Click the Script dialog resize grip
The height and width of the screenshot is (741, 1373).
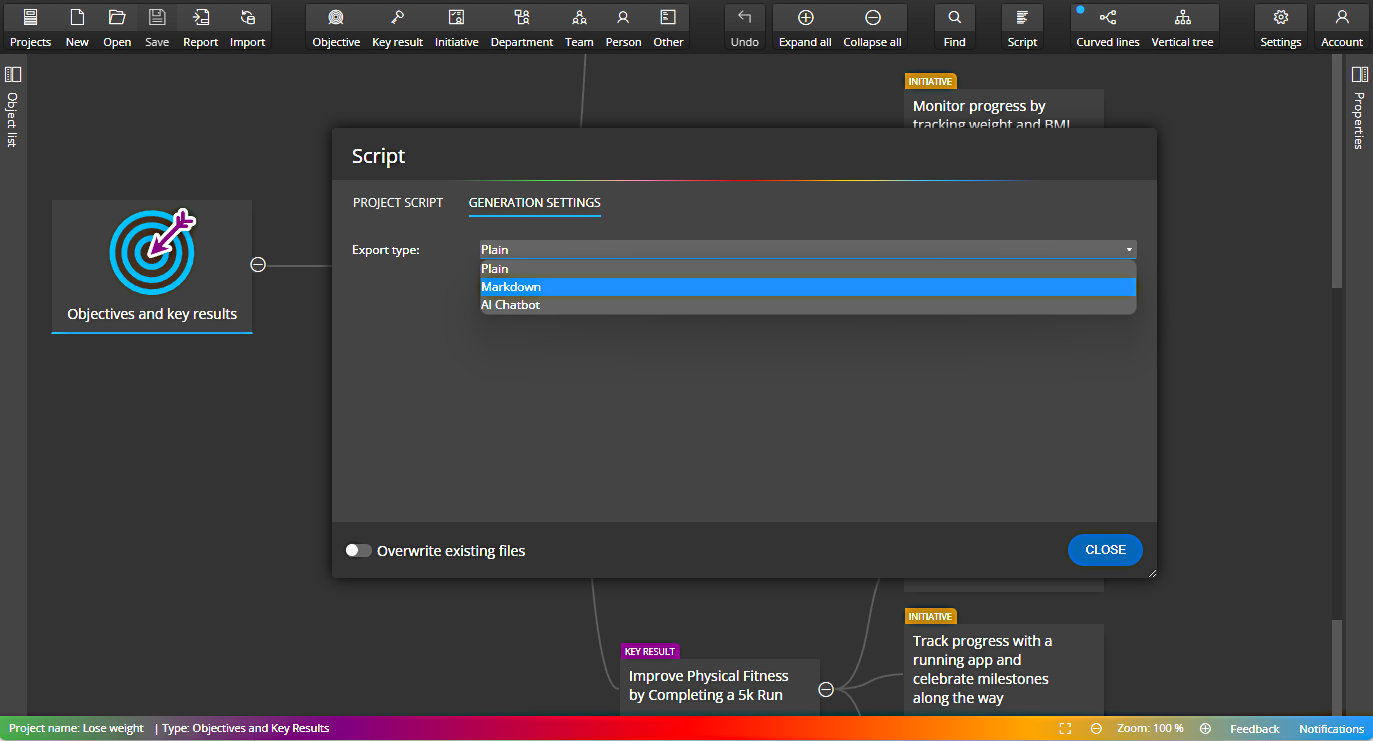click(x=1151, y=572)
